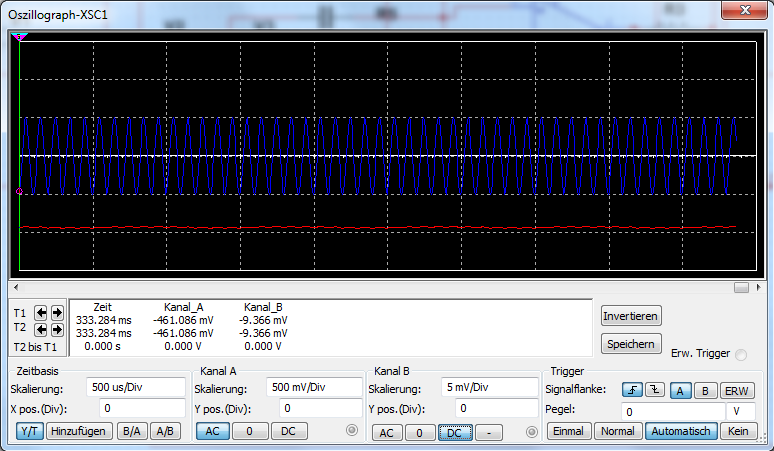This screenshot has height=451, width=774.
Task: Click trigger Pegel unit field V
Action: pos(740,412)
